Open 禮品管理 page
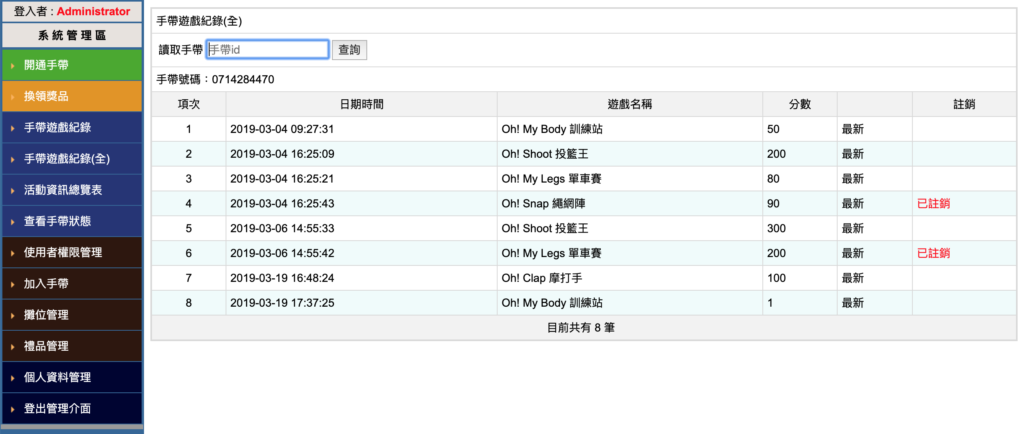The width and height of the screenshot is (1024, 434). [71, 346]
